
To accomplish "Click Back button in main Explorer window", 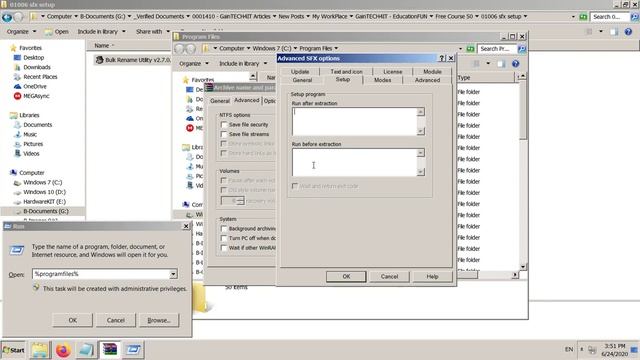I will click(7, 17).
